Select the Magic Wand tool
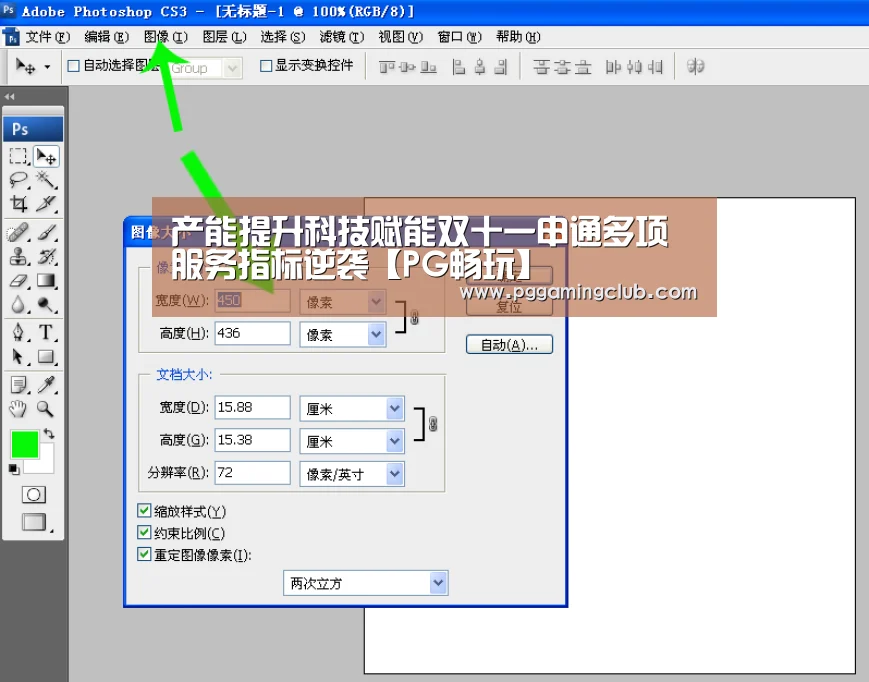 (47, 180)
